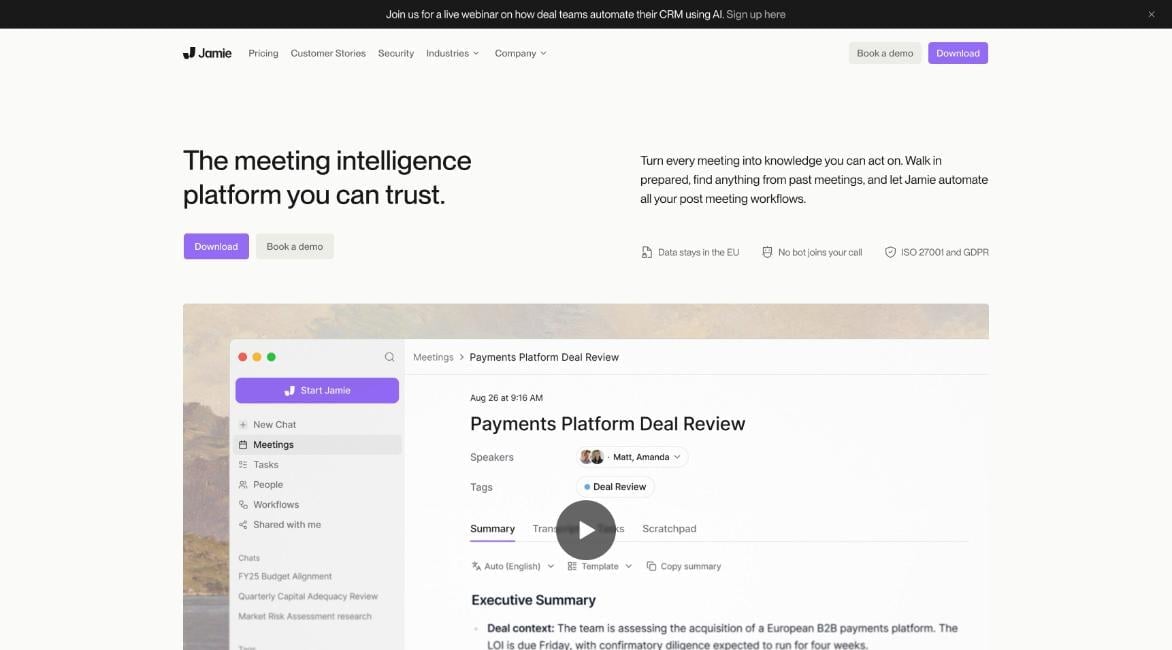
Task: Open Customer Stories from the navigation
Action: pos(328,53)
